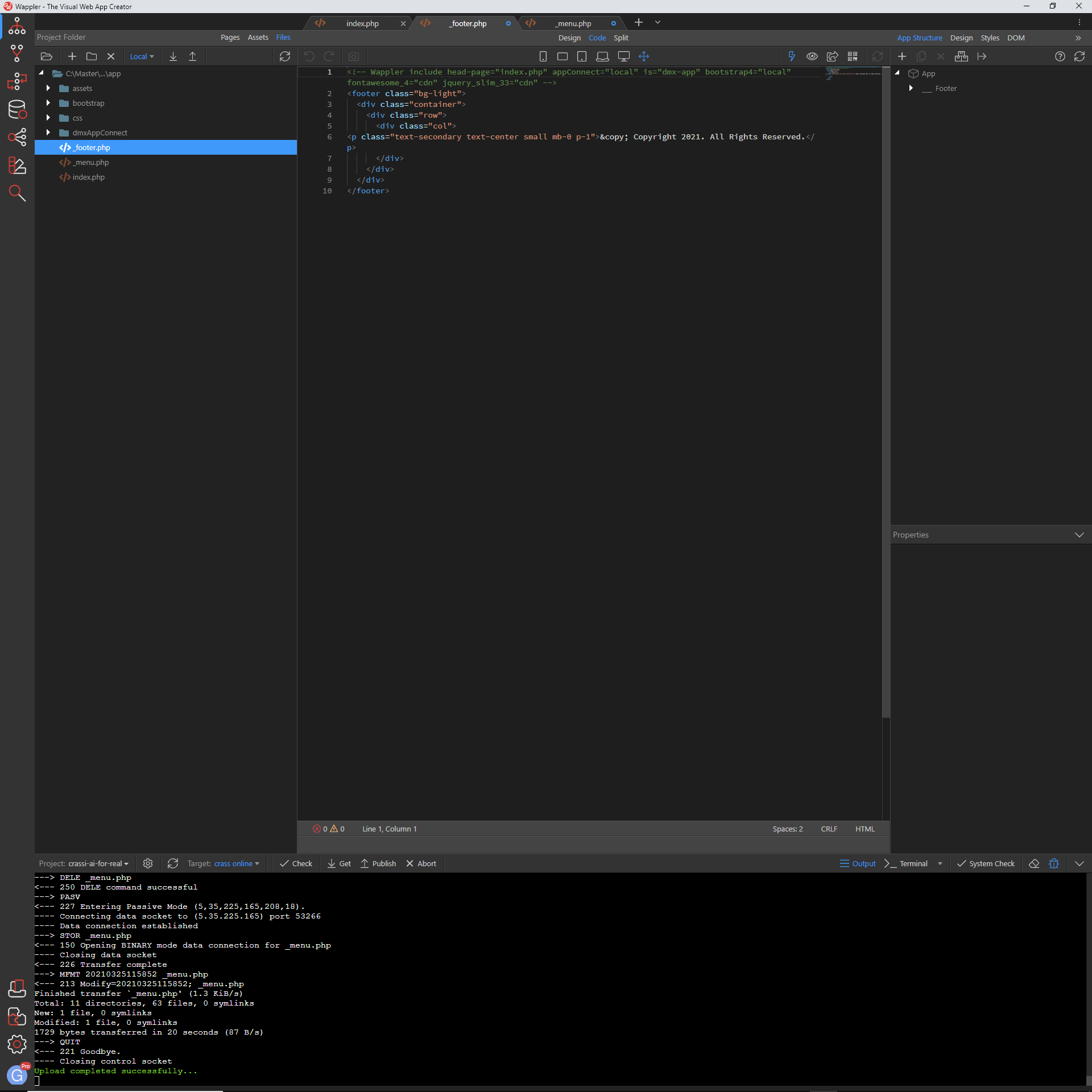Image resolution: width=1092 pixels, height=1092 pixels.
Task: Open in browser share icon
Action: pyautogui.click(x=833, y=56)
